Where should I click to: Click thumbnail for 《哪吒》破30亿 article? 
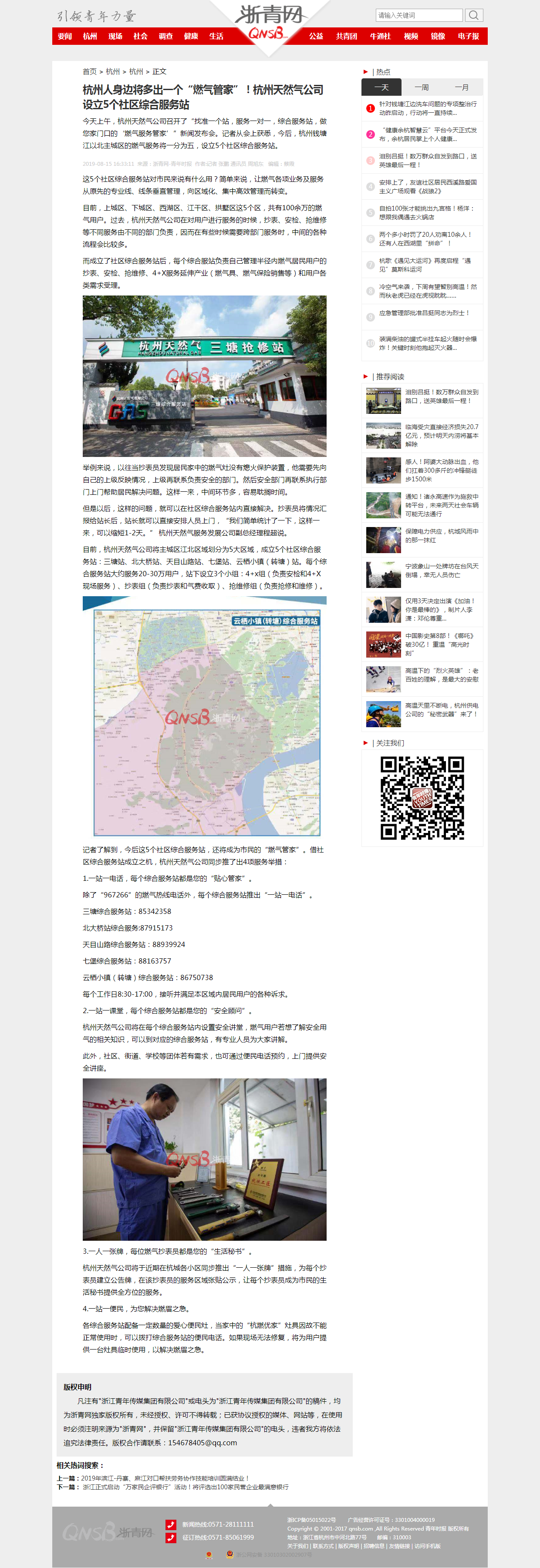tap(384, 645)
